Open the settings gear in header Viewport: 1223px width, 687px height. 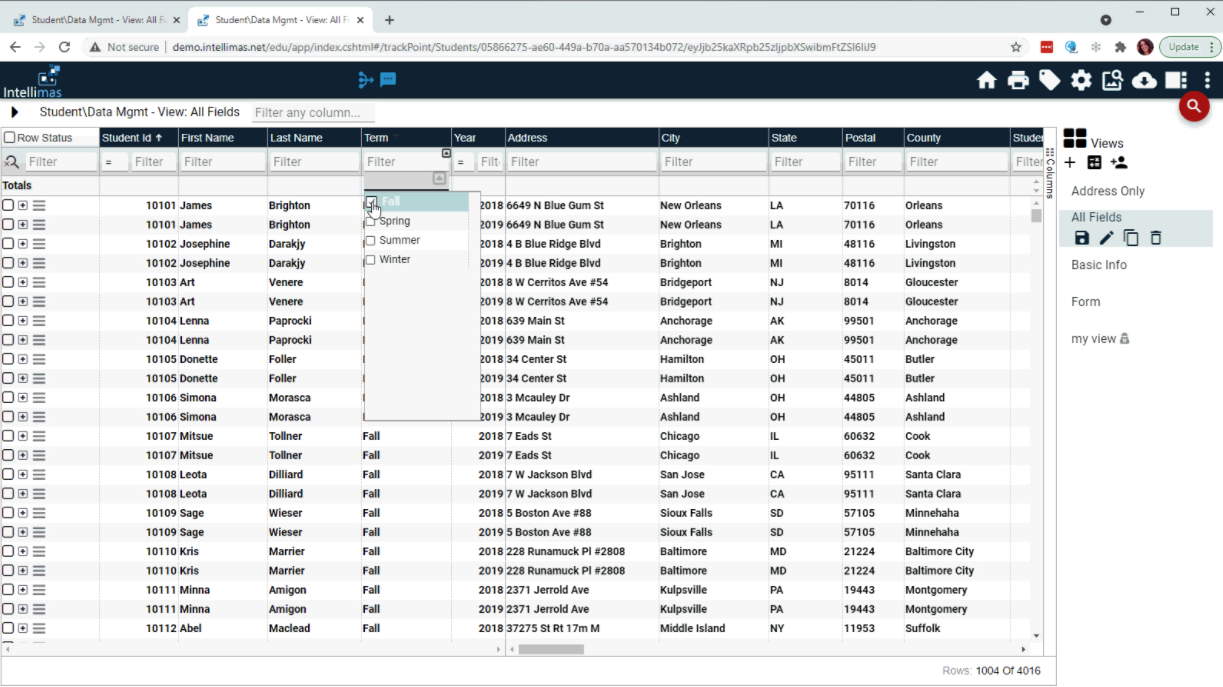[1081, 81]
